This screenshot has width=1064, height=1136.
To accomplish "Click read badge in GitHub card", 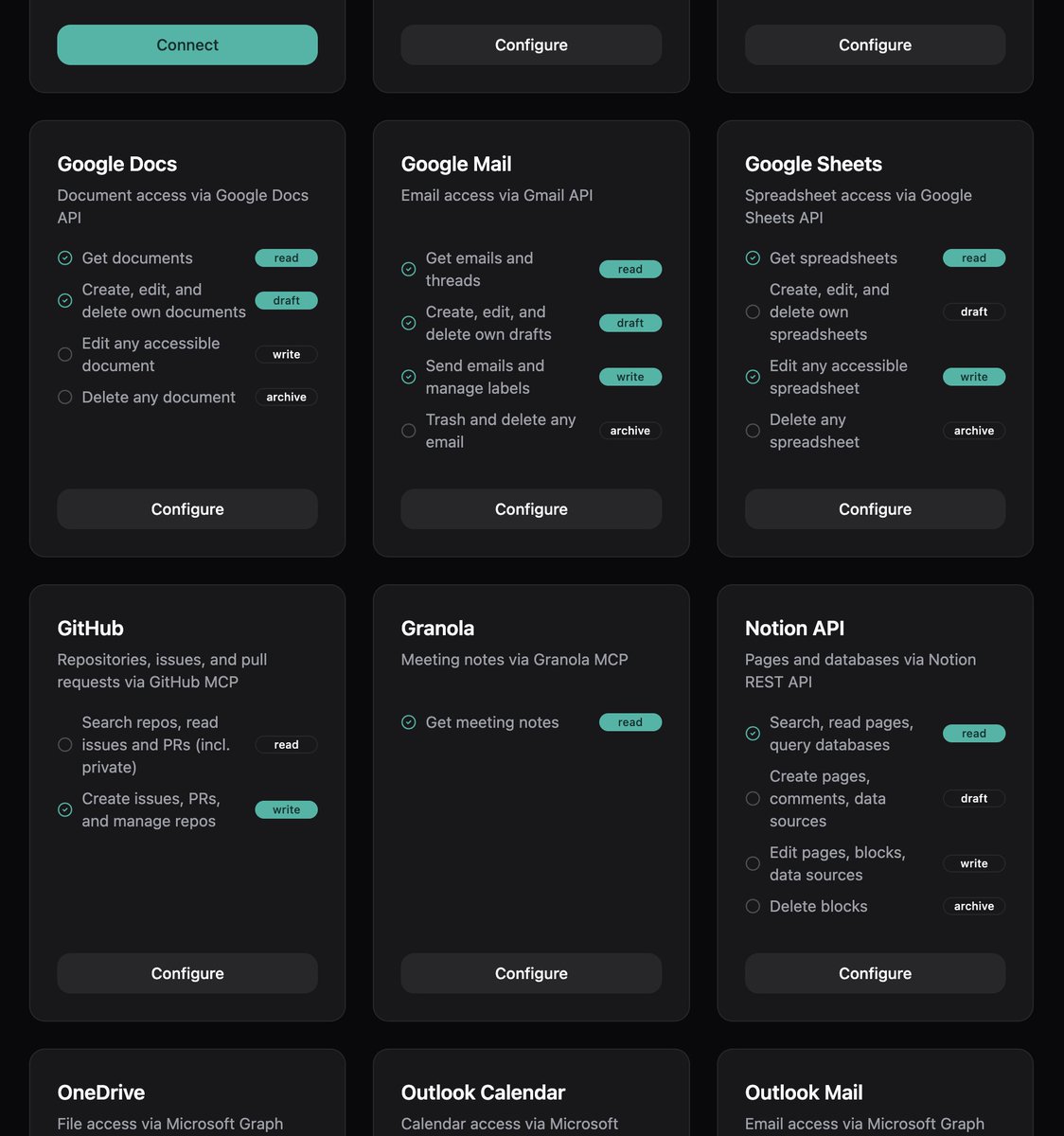I will tap(286, 745).
